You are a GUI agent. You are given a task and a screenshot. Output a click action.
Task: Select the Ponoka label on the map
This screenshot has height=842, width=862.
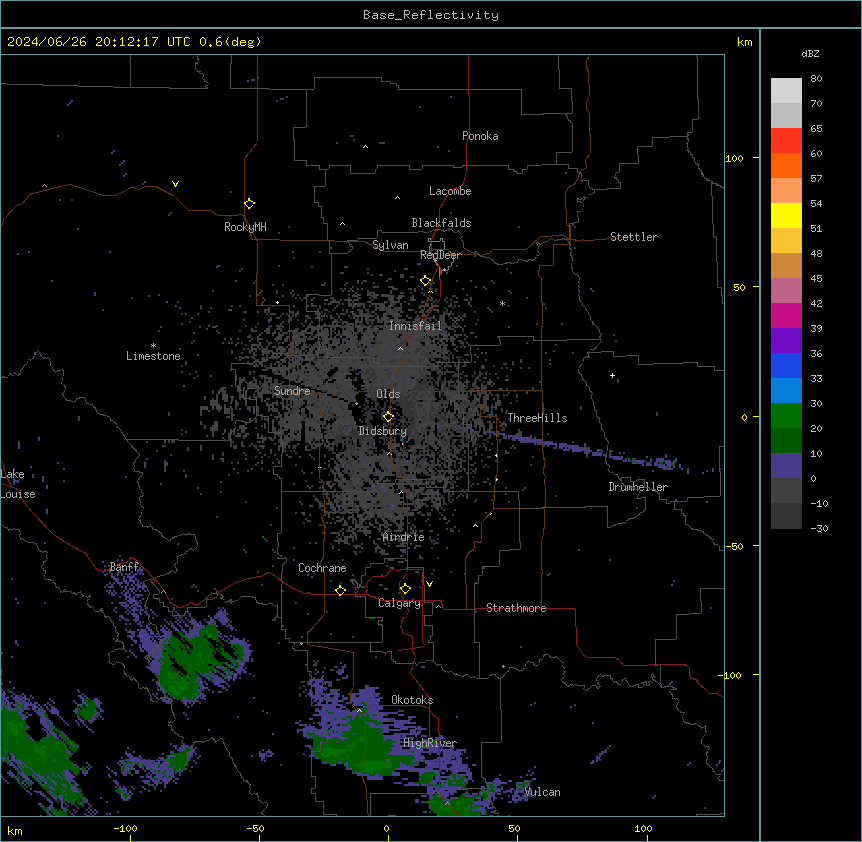pos(480,136)
